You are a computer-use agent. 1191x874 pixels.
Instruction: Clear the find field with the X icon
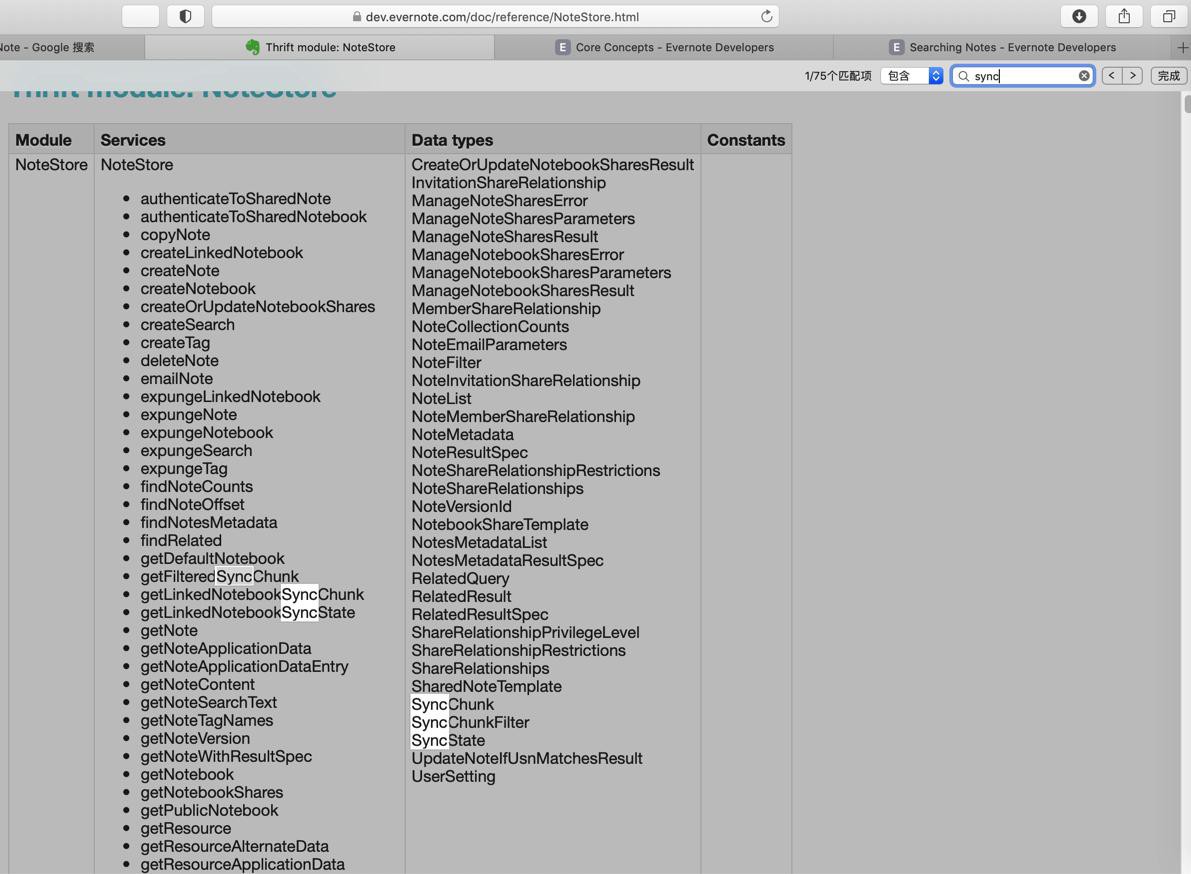point(1084,75)
